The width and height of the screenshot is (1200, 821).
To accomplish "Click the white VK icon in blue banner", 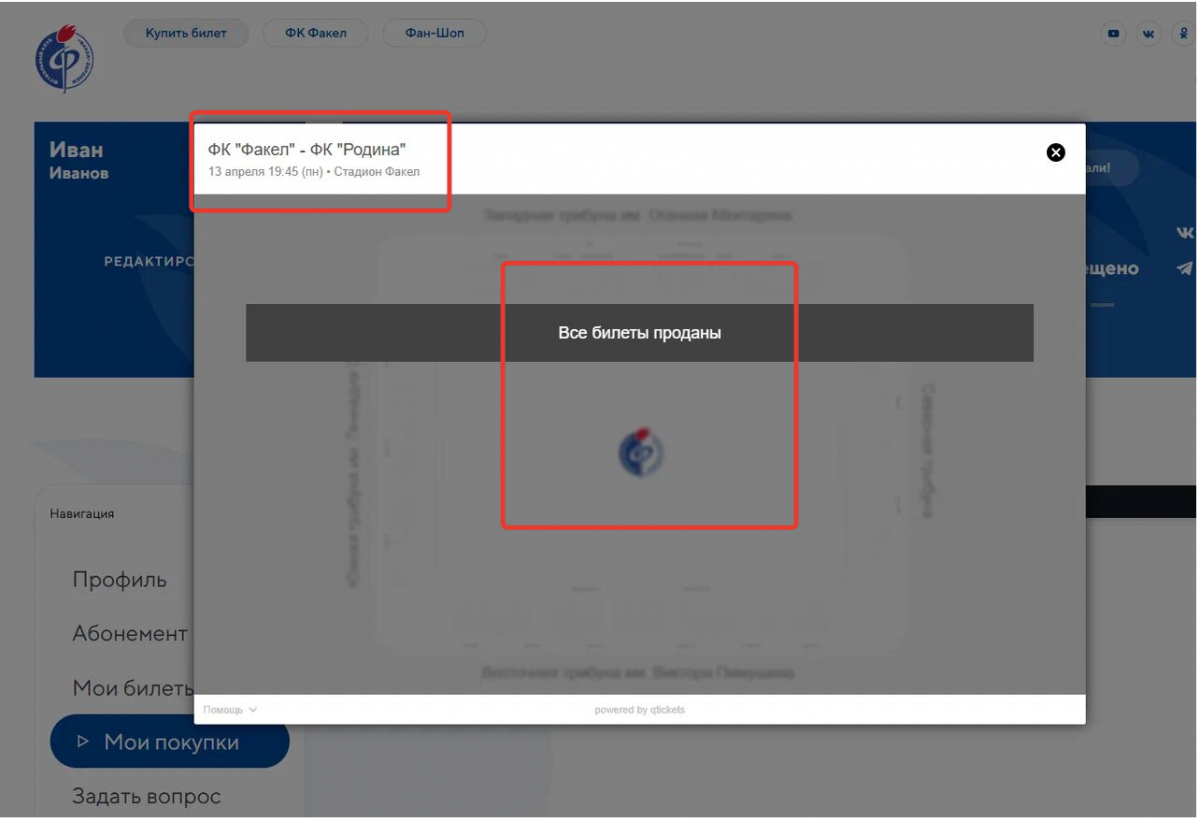I will (1185, 233).
